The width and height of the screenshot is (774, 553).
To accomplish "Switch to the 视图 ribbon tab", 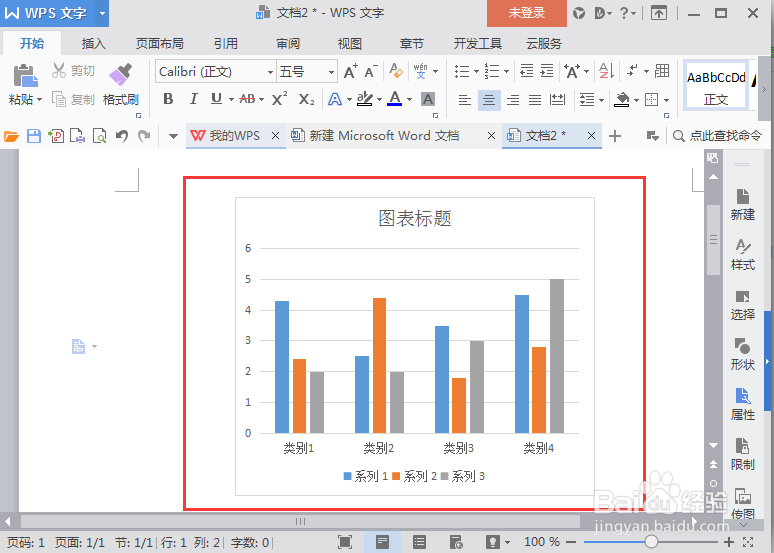I will coord(350,43).
